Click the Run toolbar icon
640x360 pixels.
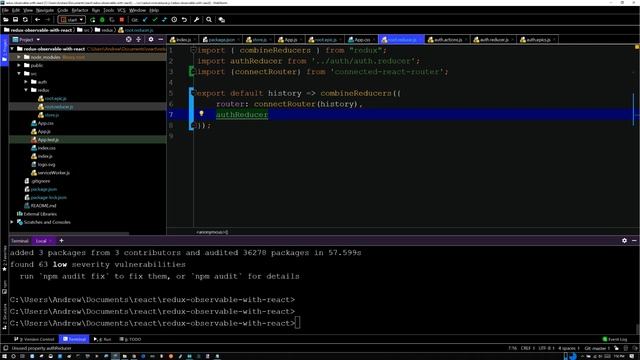[x=93, y=20]
